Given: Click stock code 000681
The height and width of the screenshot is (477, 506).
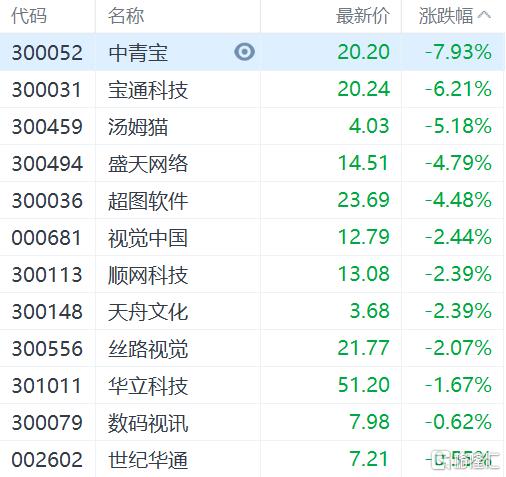Looking at the screenshot, I should pyautogui.click(x=46, y=238).
